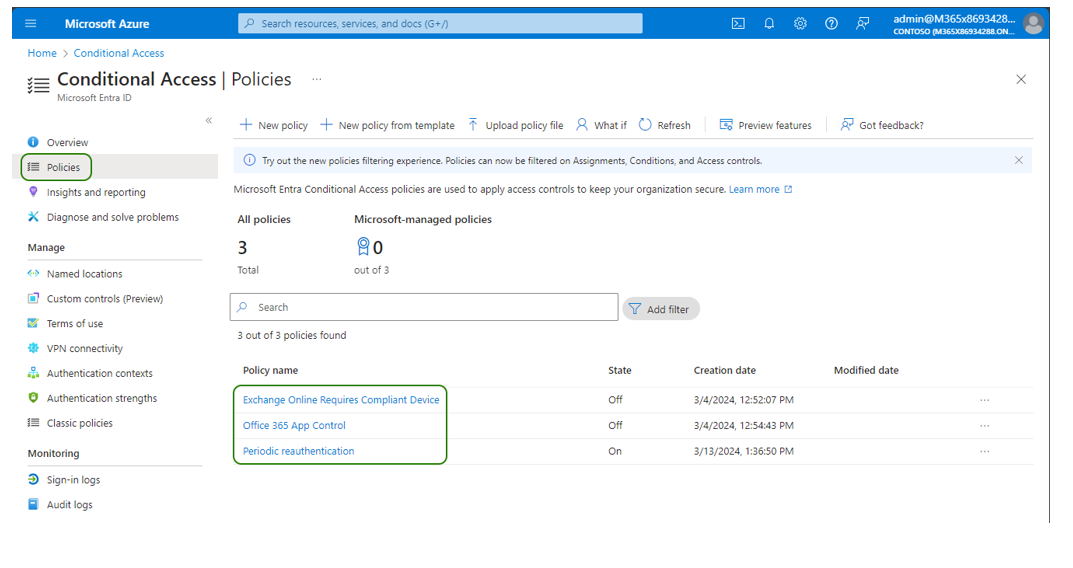This screenshot has height=568, width=1073.
Task: Open more options for Office 365 App Control row
Action: 984,426
